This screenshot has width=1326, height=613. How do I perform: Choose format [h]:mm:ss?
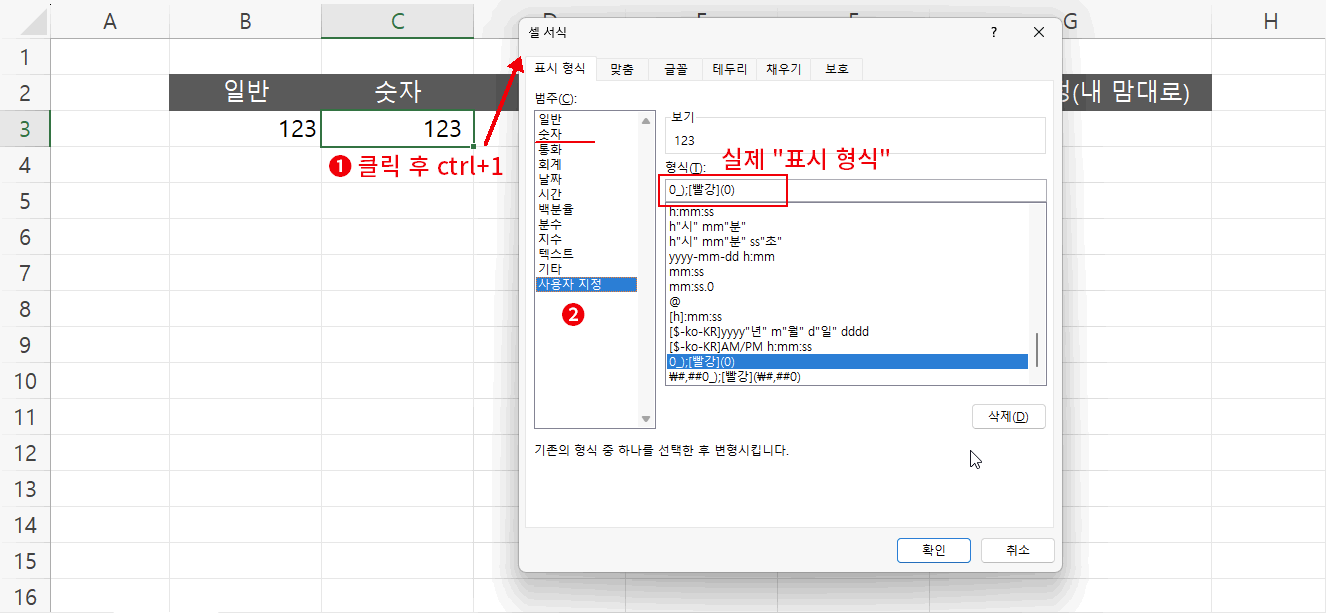tap(848, 317)
